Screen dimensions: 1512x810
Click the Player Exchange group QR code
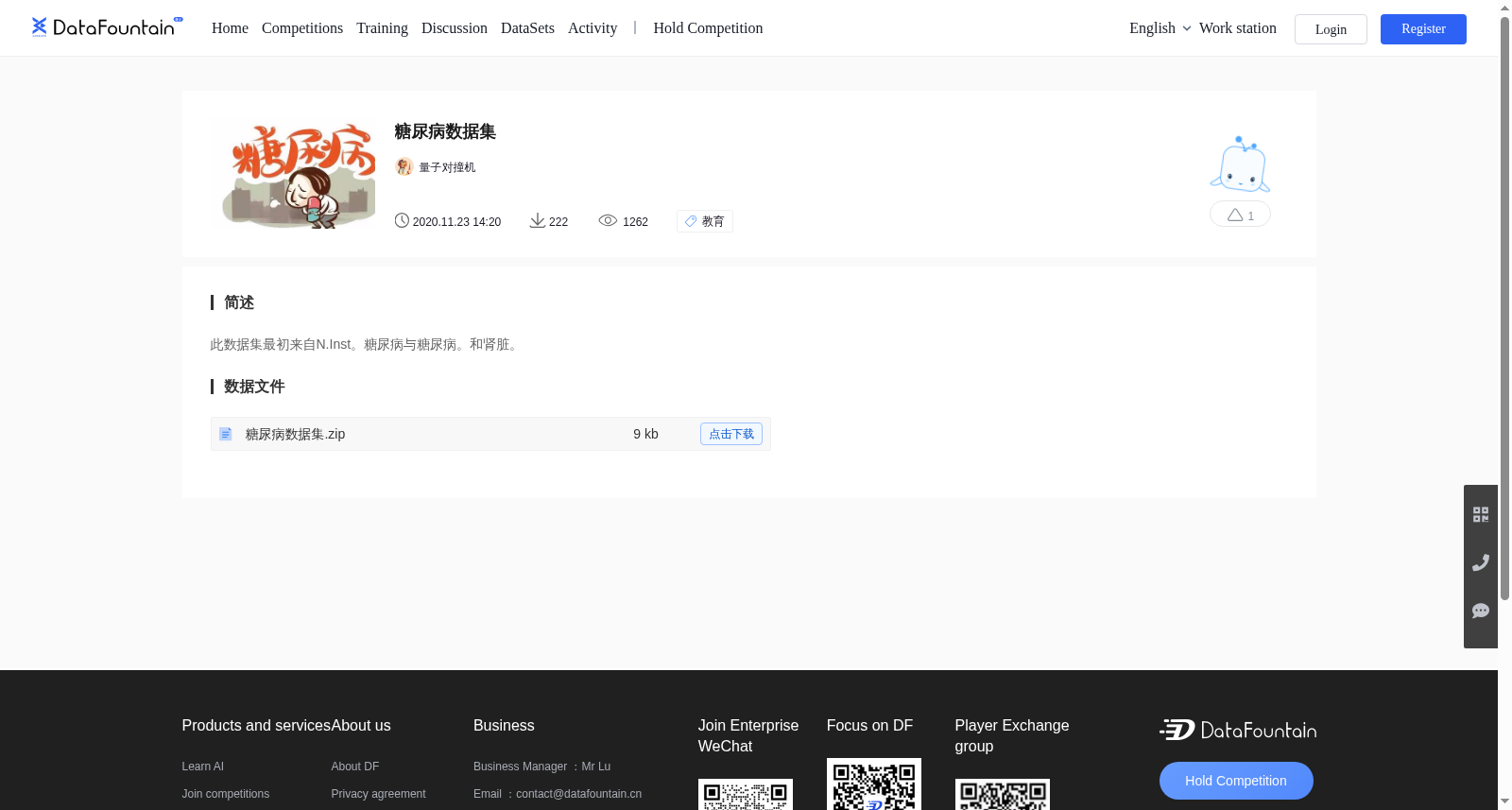tap(1002, 795)
